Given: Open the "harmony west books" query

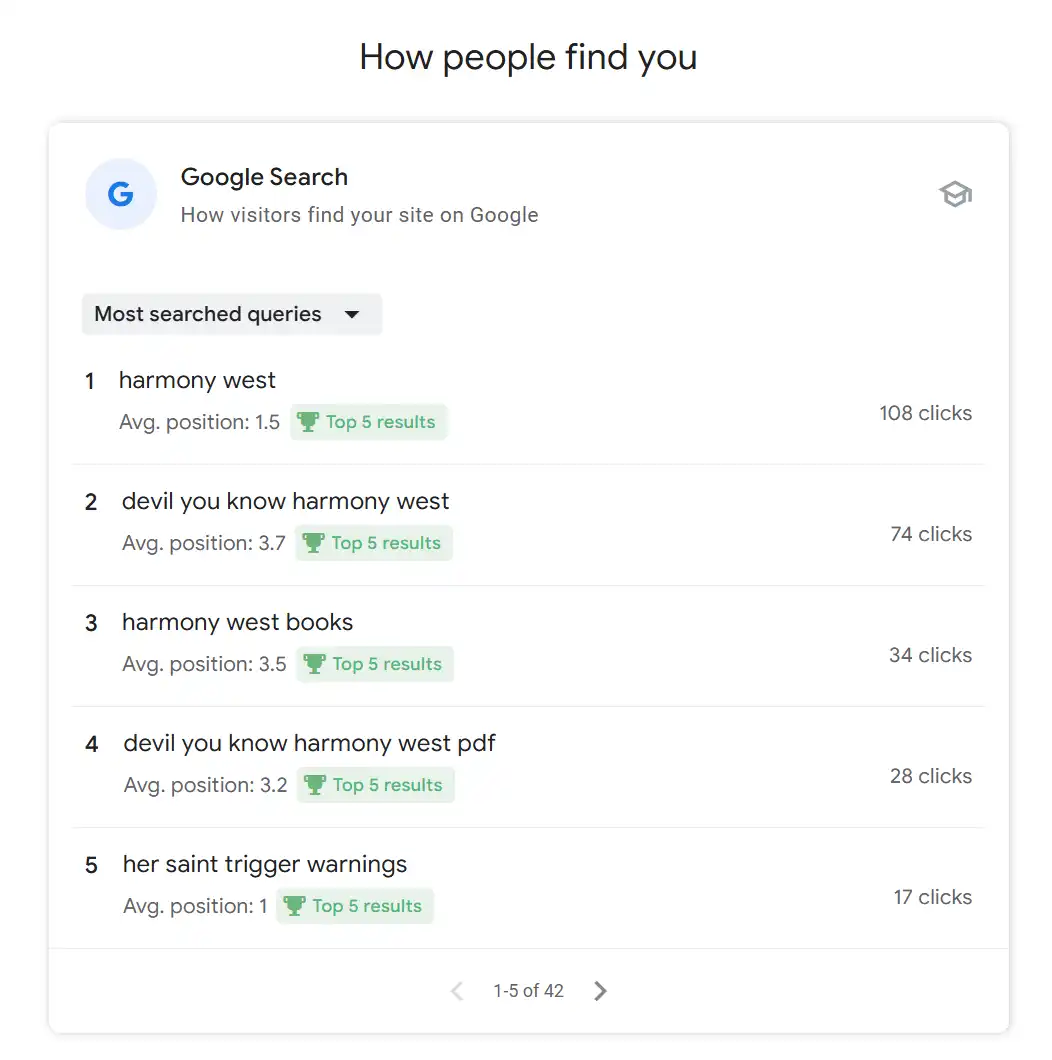Looking at the screenshot, I should [238, 622].
